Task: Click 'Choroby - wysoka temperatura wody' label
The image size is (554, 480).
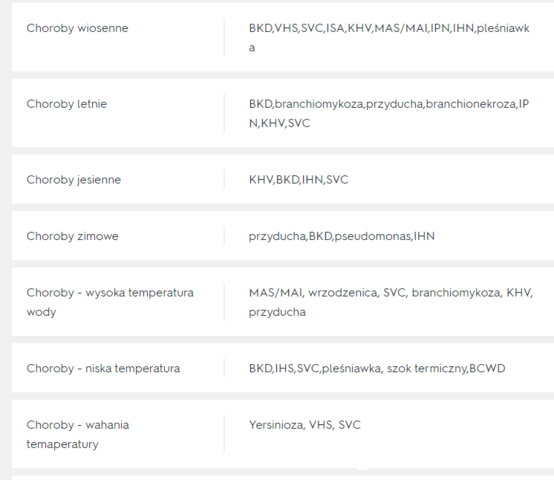Action: coord(110,302)
